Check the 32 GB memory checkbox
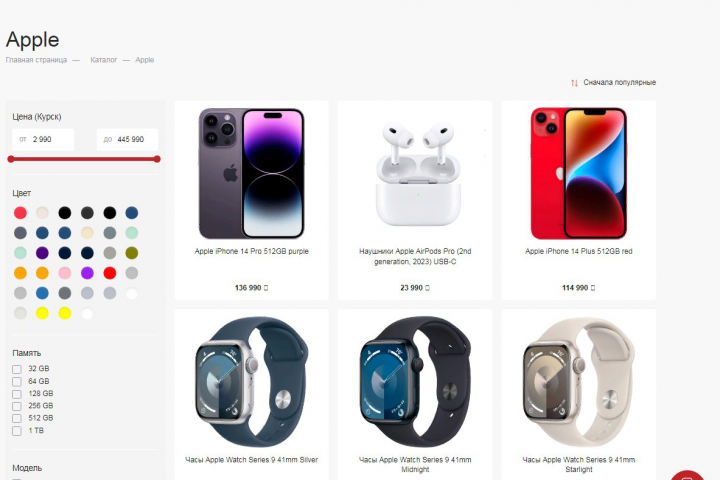The image size is (720, 480). coord(17,369)
